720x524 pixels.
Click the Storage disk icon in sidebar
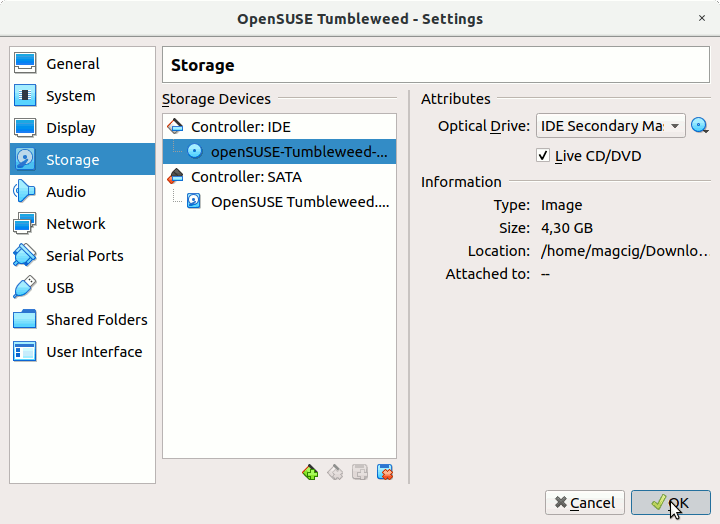24,159
